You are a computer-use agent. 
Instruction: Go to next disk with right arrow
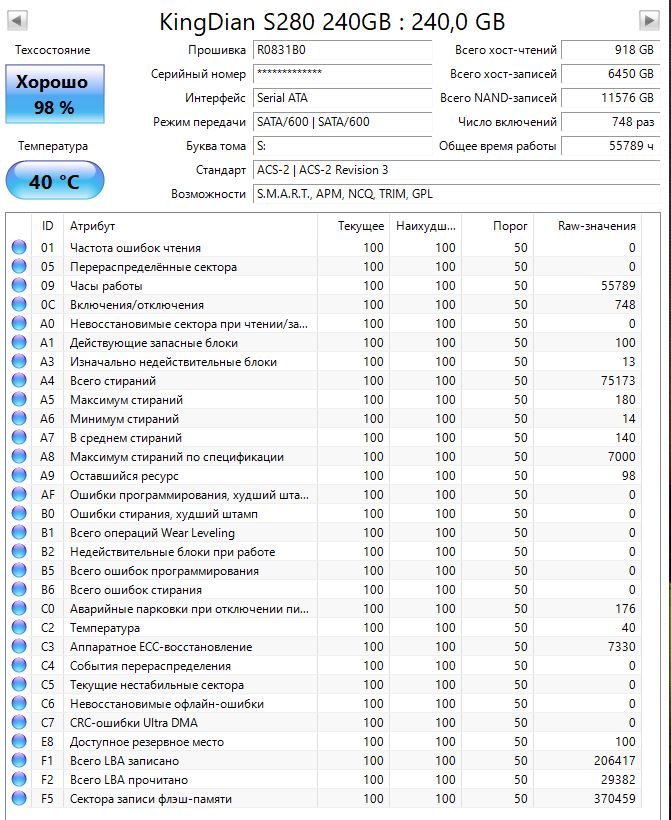click(x=649, y=21)
